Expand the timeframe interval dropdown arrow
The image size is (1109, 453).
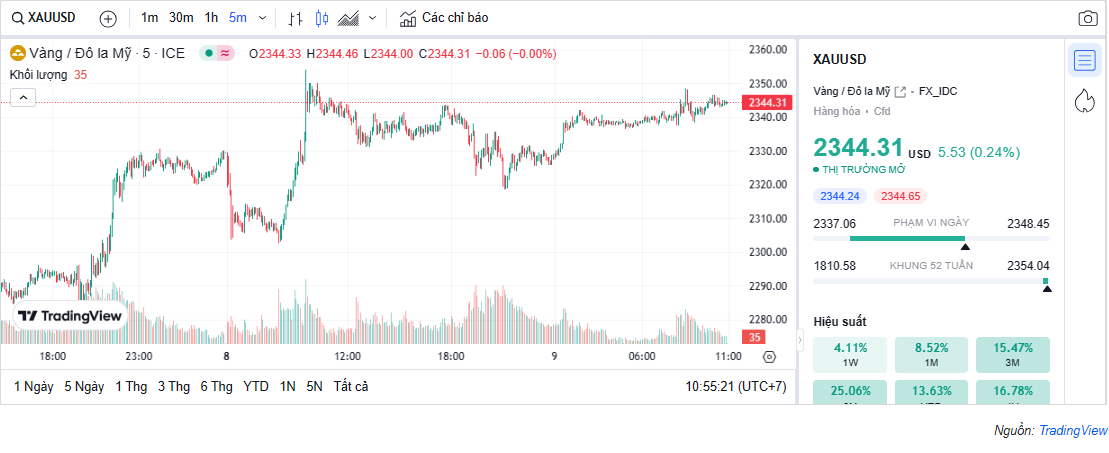click(x=263, y=18)
